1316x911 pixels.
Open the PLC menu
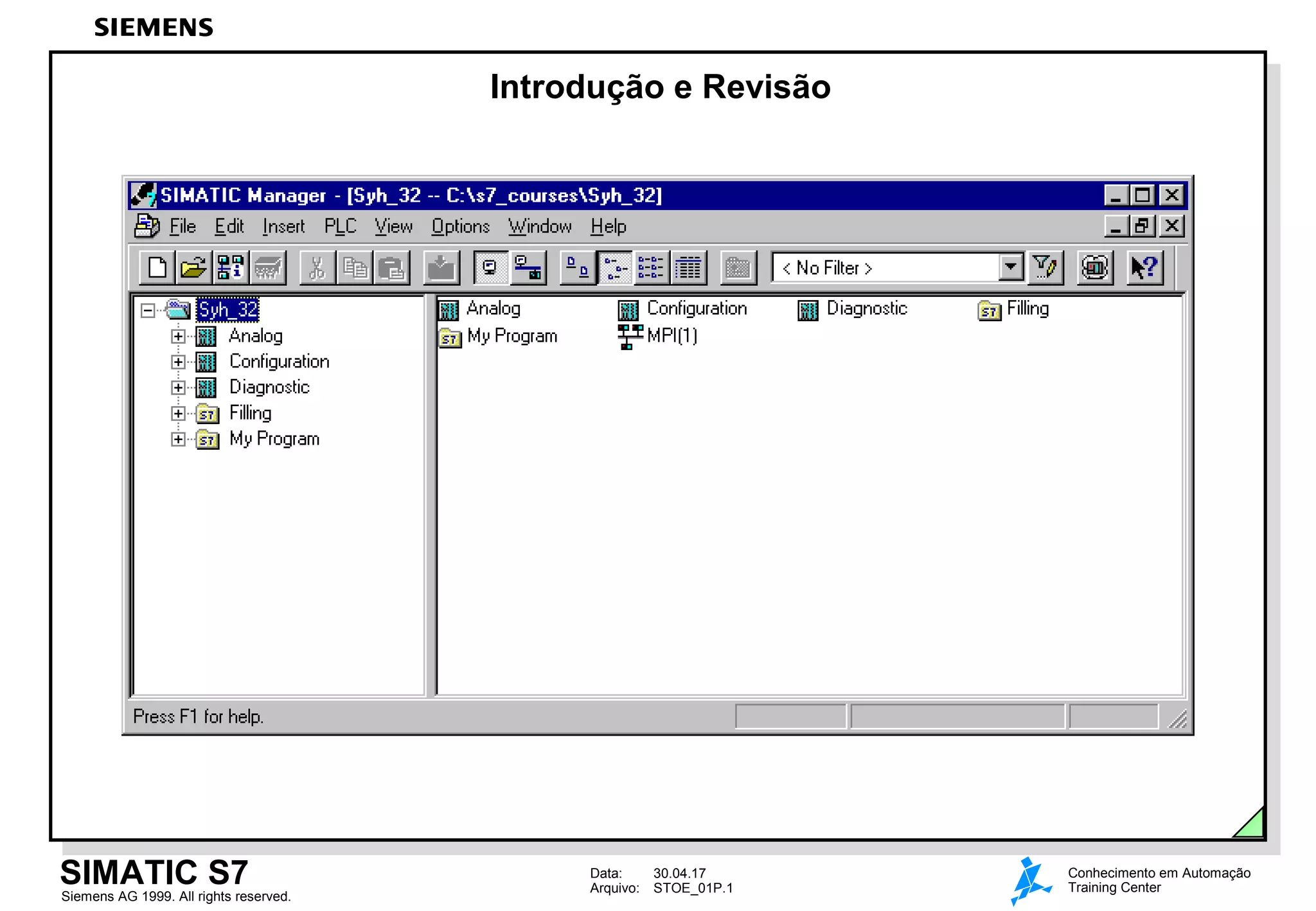339,226
